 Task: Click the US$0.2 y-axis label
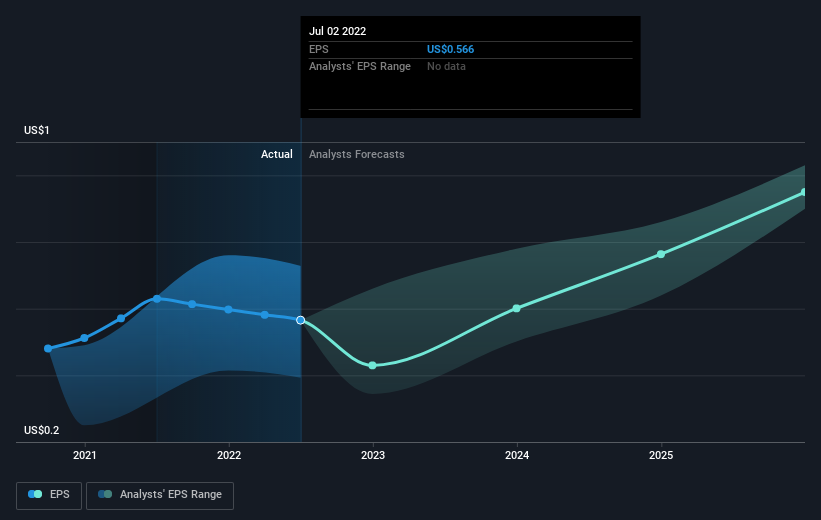tap(41, 430)
